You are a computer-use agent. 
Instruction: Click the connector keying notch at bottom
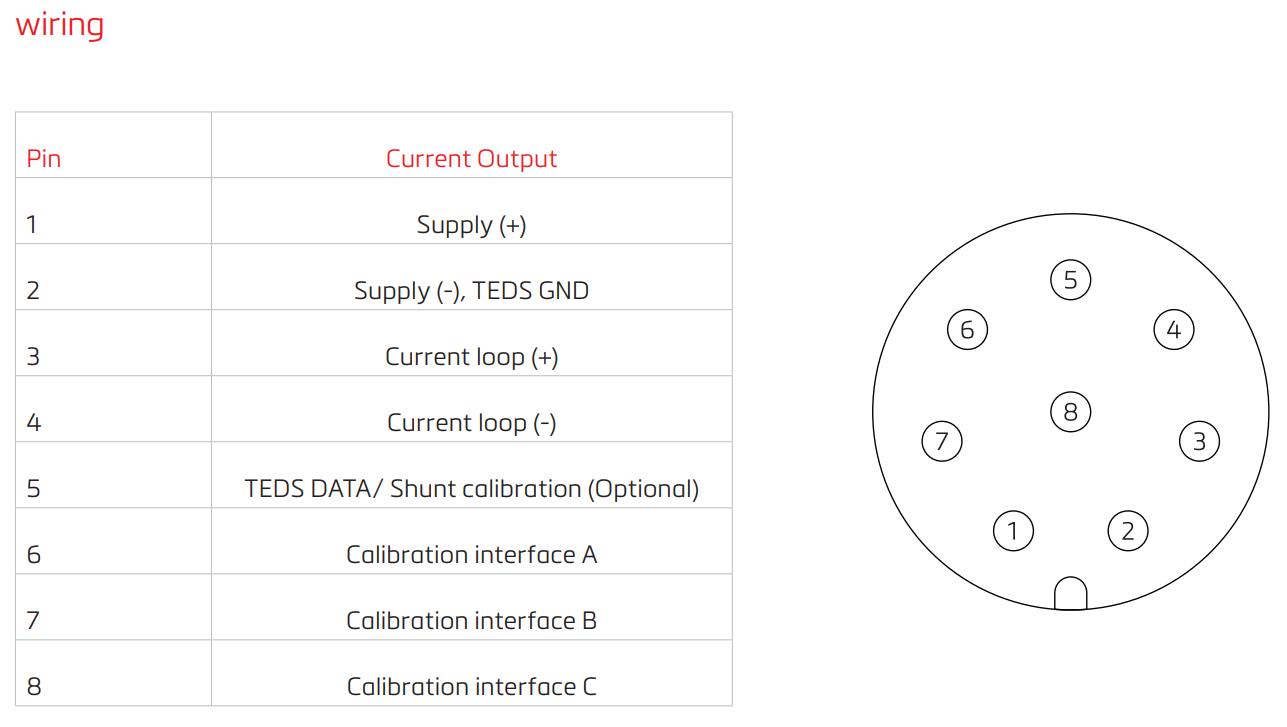click(x=1070, y=594)
